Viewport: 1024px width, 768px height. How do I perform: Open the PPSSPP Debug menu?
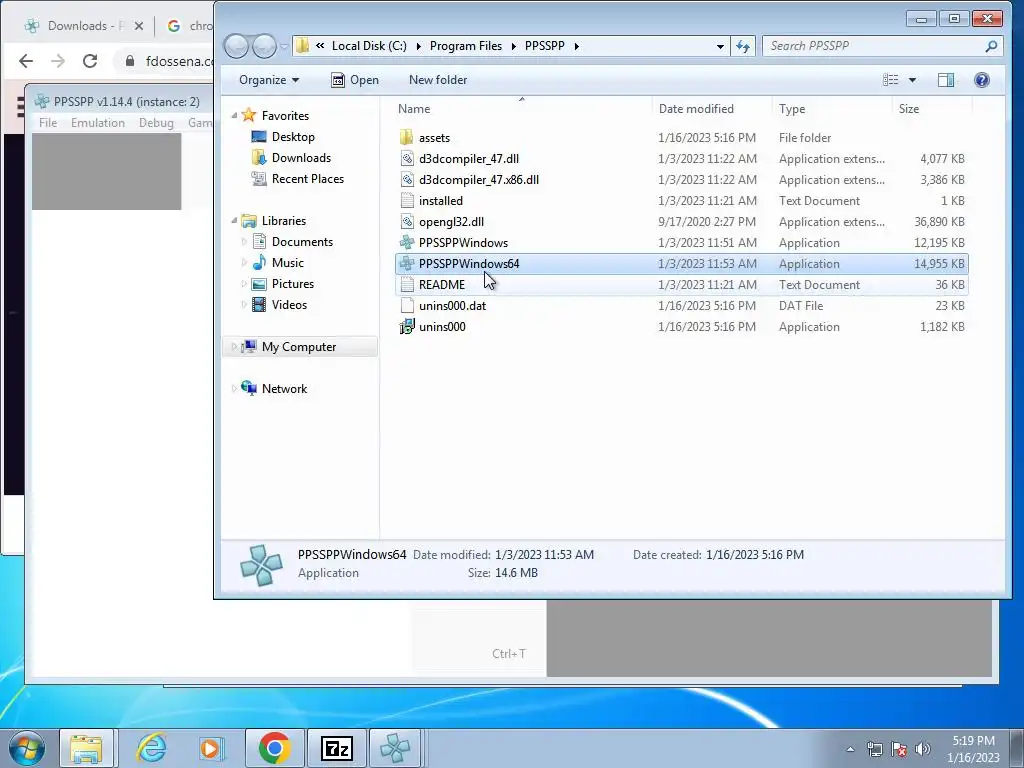point(156,123)
